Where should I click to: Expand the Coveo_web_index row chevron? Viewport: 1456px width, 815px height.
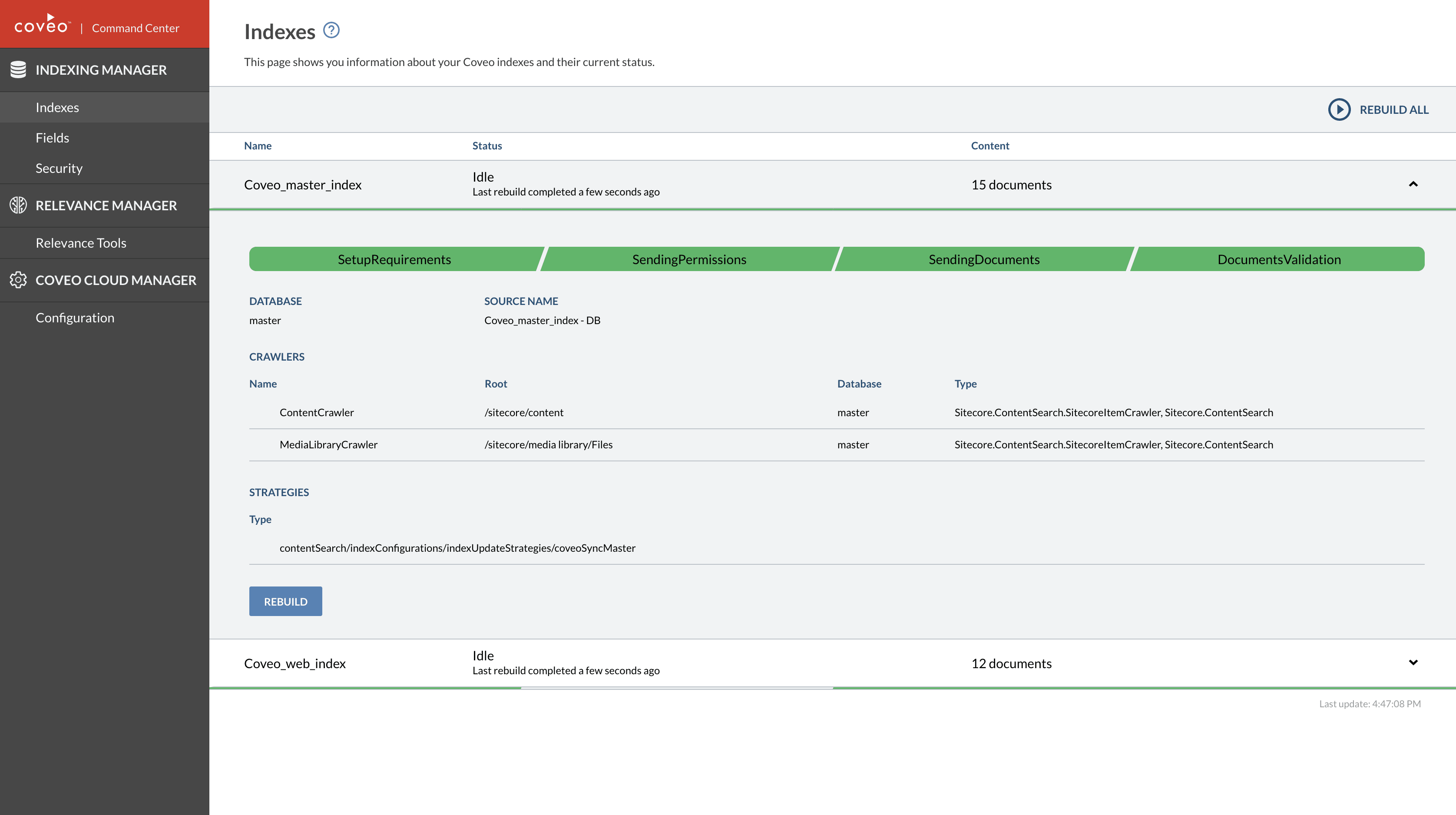point(1413,663)
